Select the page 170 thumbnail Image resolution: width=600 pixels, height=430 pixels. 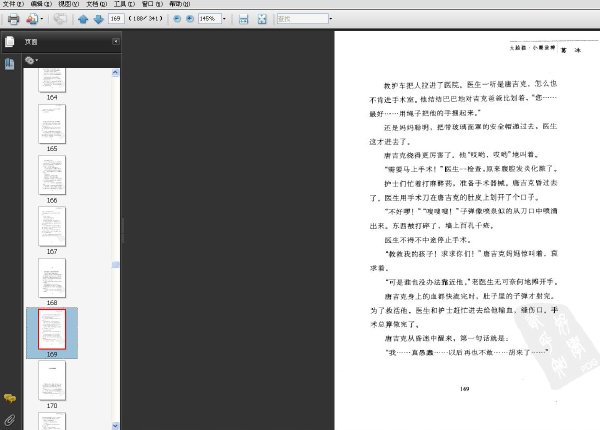tap(52, 381)
